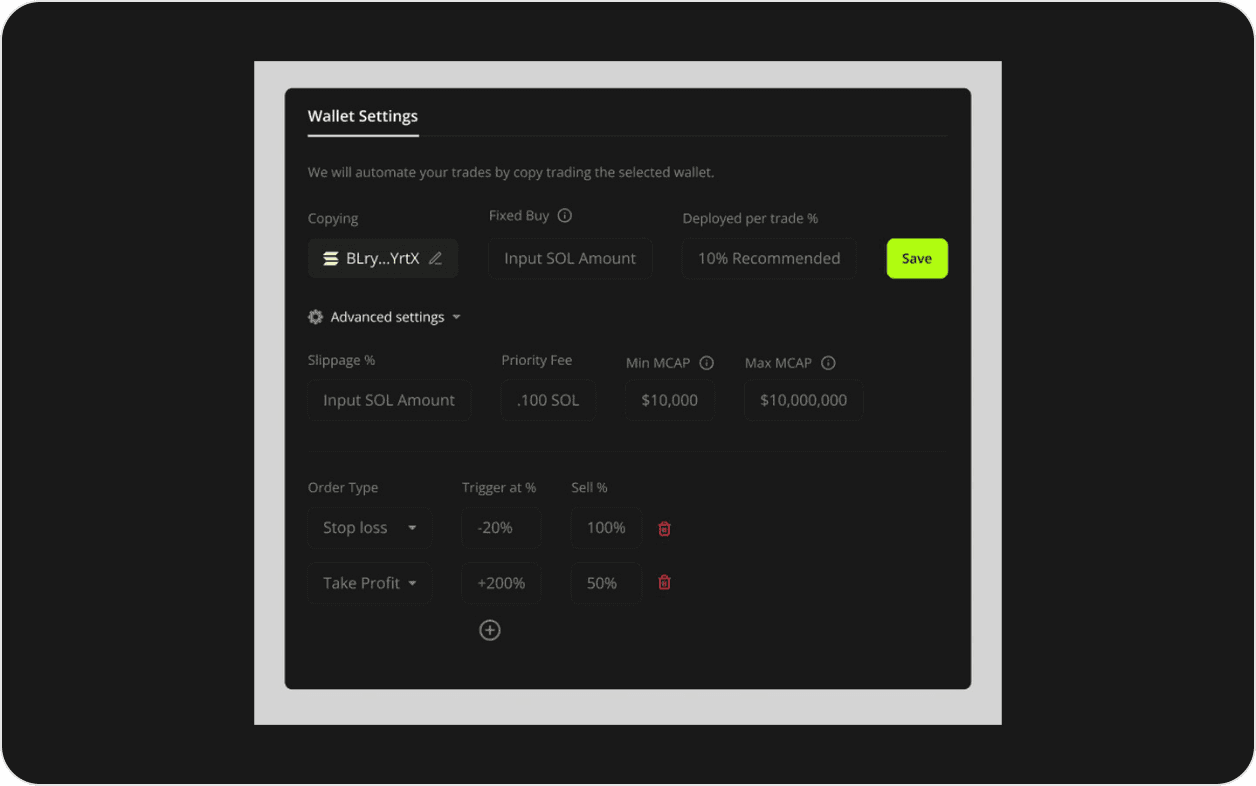Show Max MCAP info tooltip
This screenshot has height=786, width=1256.
tap(828, 363)
